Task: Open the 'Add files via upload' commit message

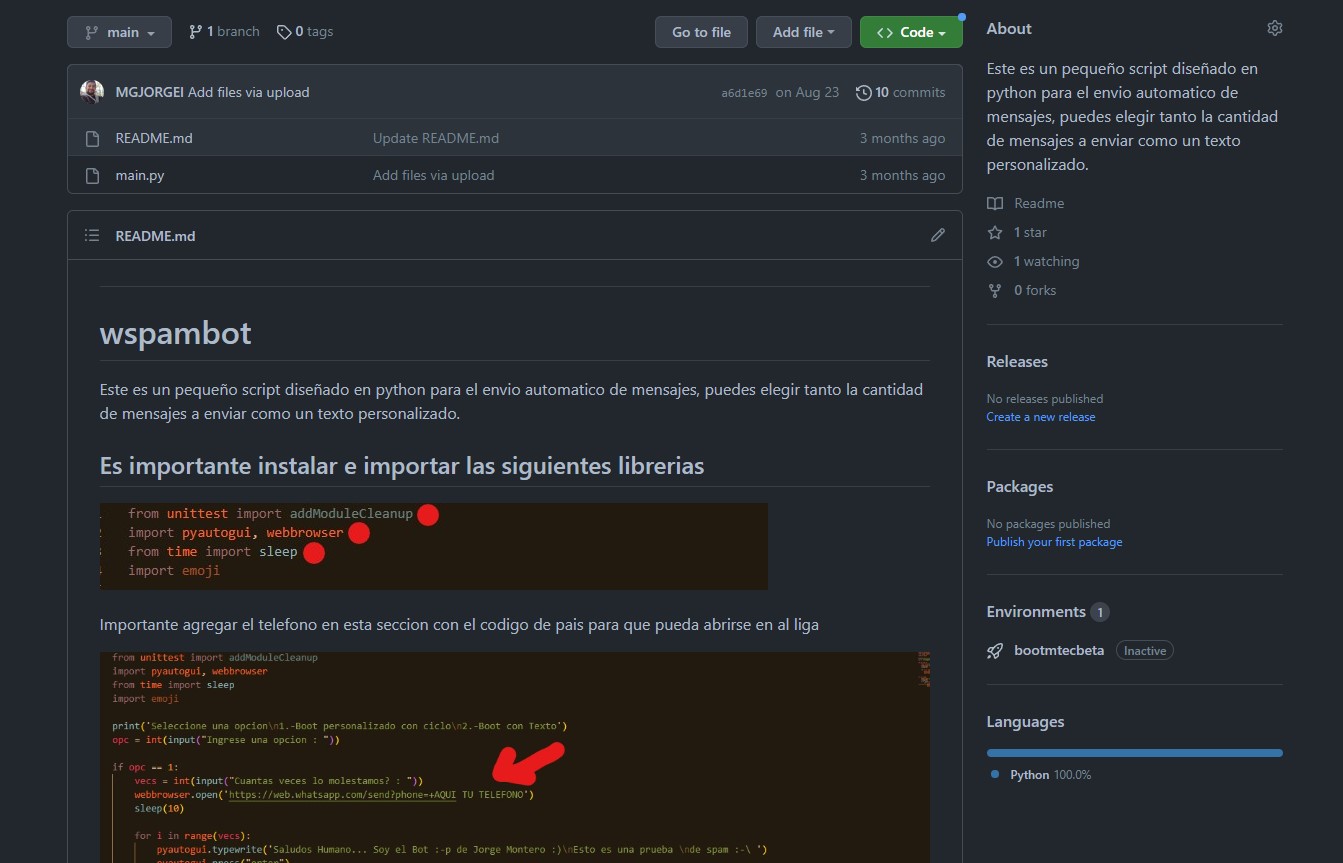Action: pos(249,92)
